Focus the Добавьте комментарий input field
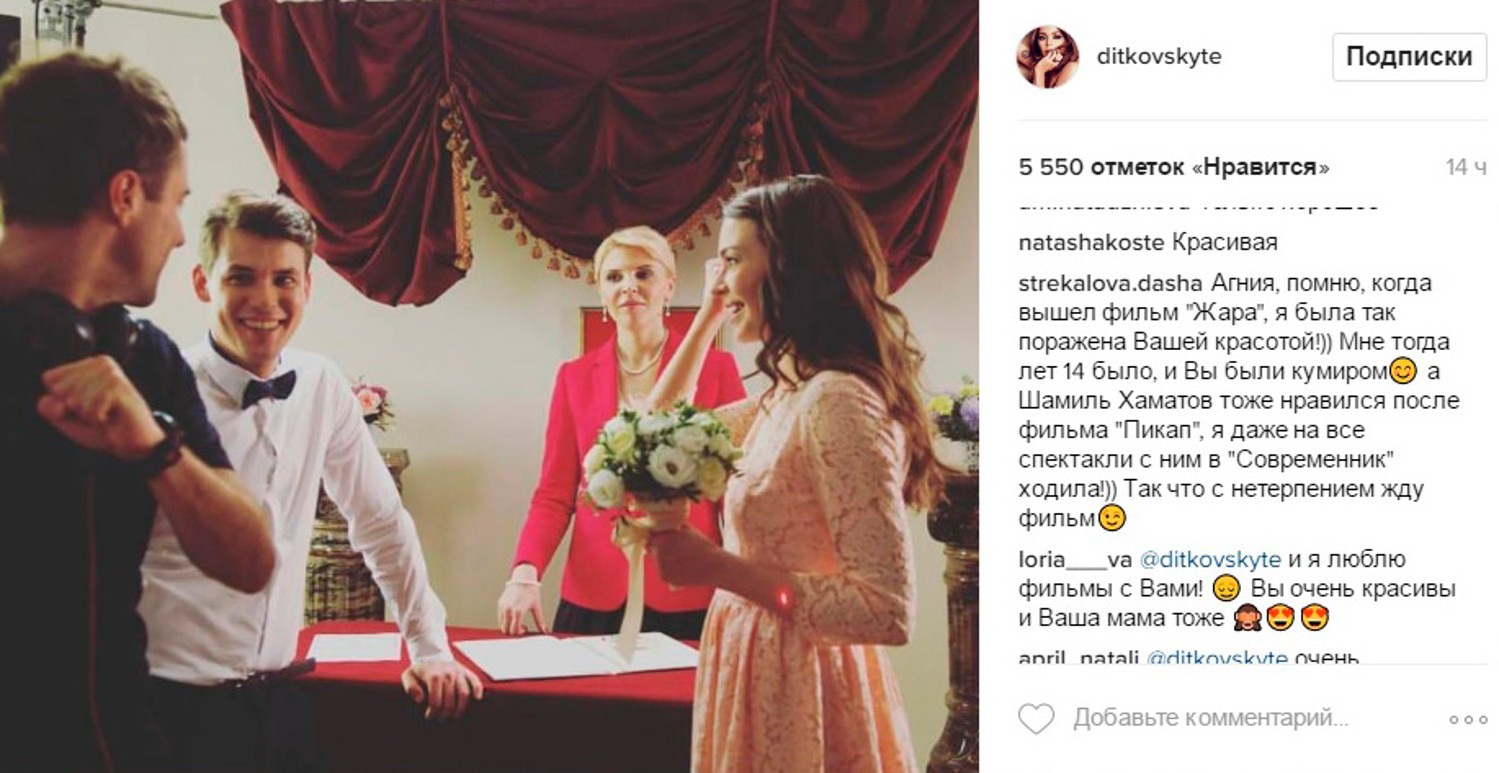 click(x=1211, y=718)
